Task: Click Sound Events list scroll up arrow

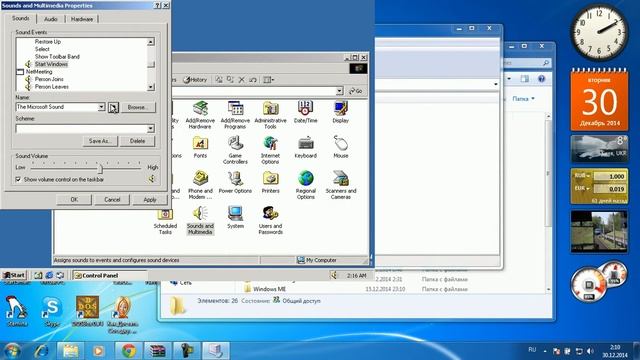Action: [x=151, y=42]
